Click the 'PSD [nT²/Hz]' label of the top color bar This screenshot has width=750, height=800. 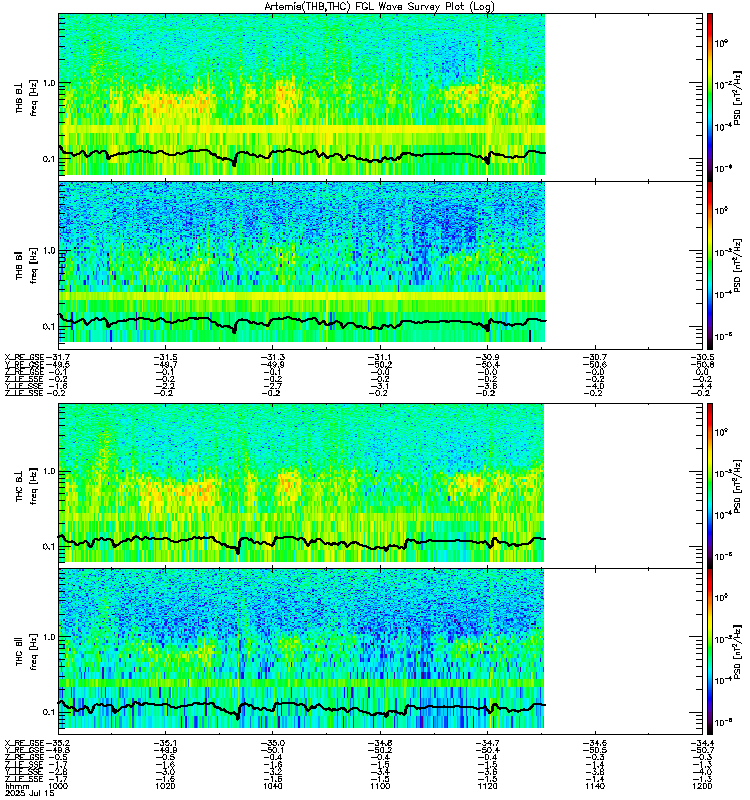(737, 97)
